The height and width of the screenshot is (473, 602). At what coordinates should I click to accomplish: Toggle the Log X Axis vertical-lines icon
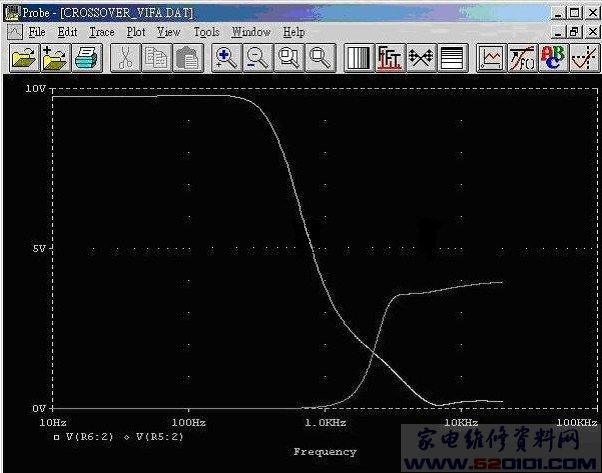pyautogui.click(x=359, y=58)
